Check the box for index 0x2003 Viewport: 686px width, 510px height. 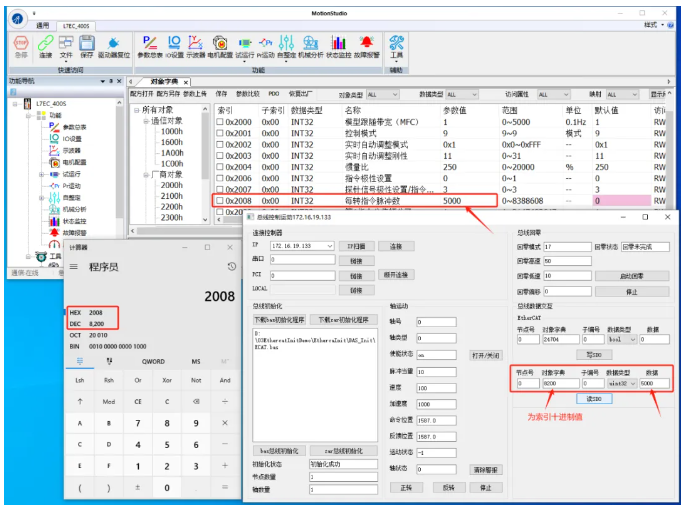(x=220, y=156)
